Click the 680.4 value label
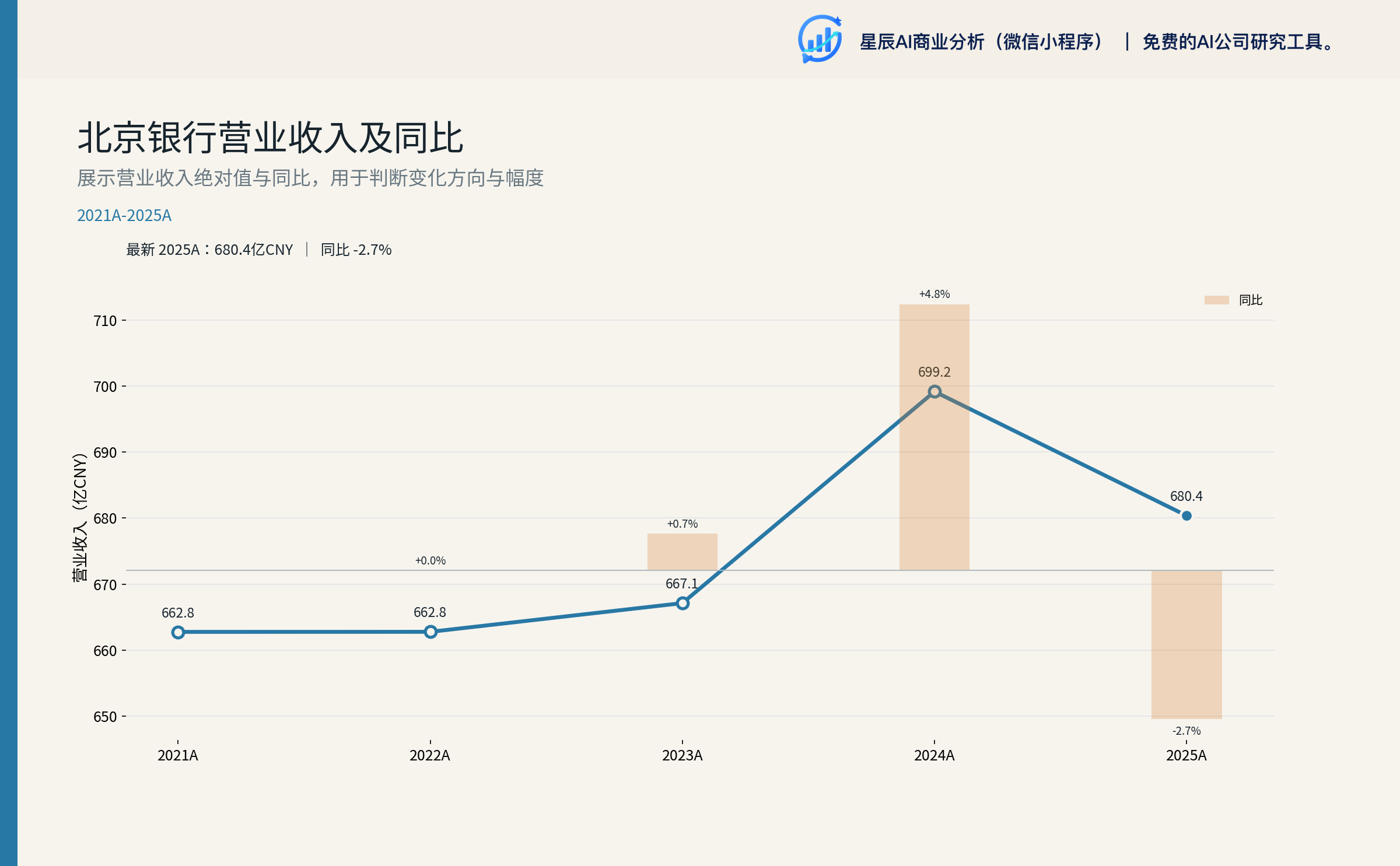The height and width of the screenshot is (866, 1400). pyautogui.click(x=1186, y=496)
